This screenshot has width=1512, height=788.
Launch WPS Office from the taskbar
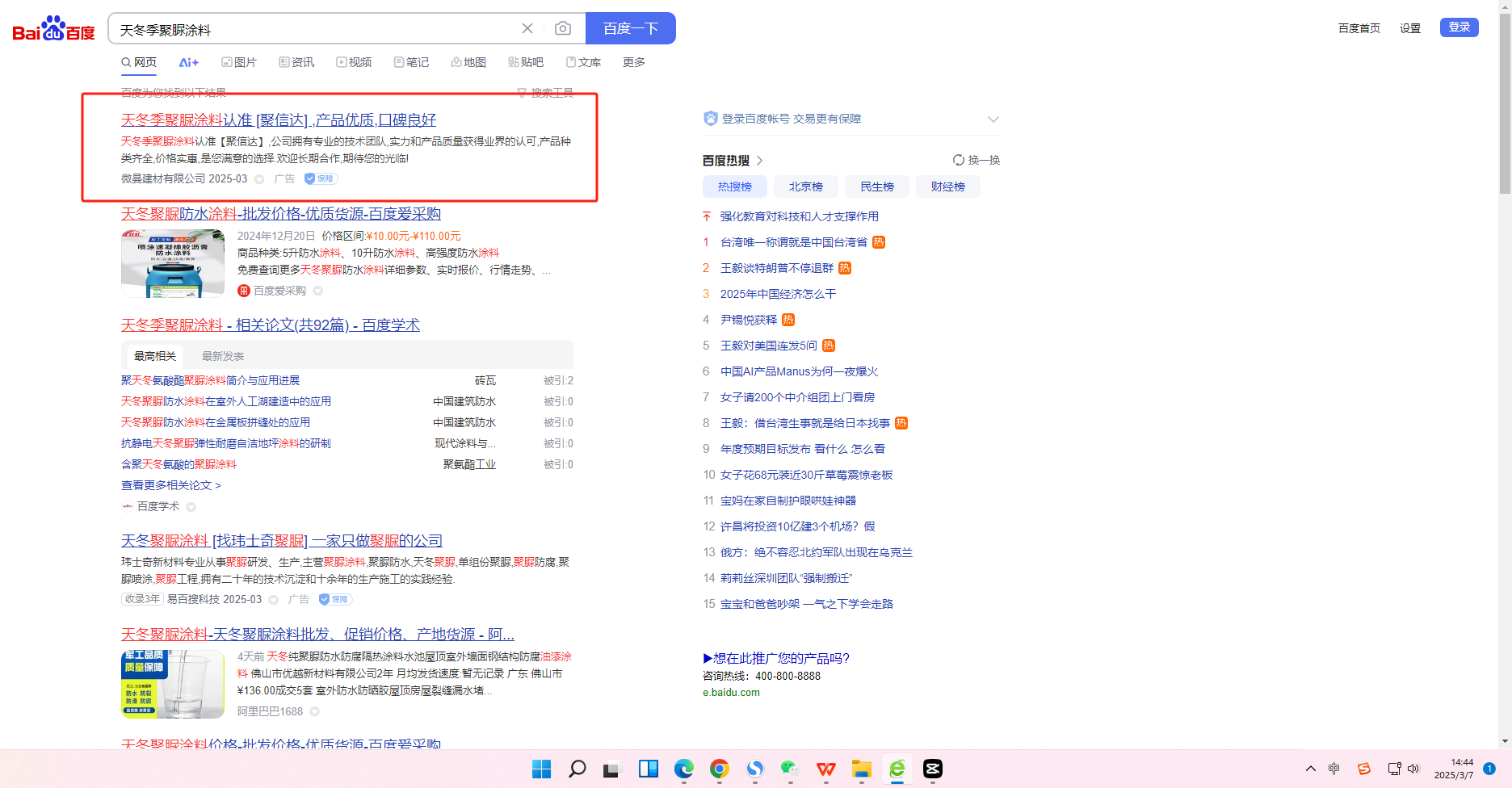[x=825, y=769]
